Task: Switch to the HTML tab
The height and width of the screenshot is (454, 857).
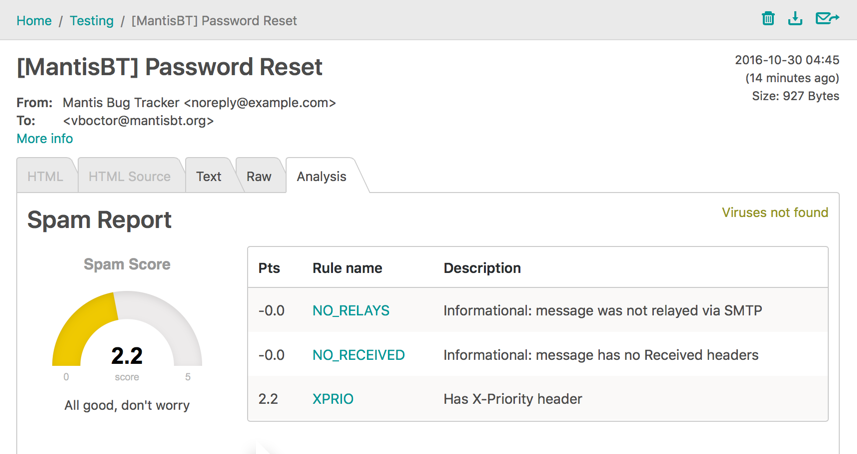Action: pyautogui.click(x=45, y=176)
